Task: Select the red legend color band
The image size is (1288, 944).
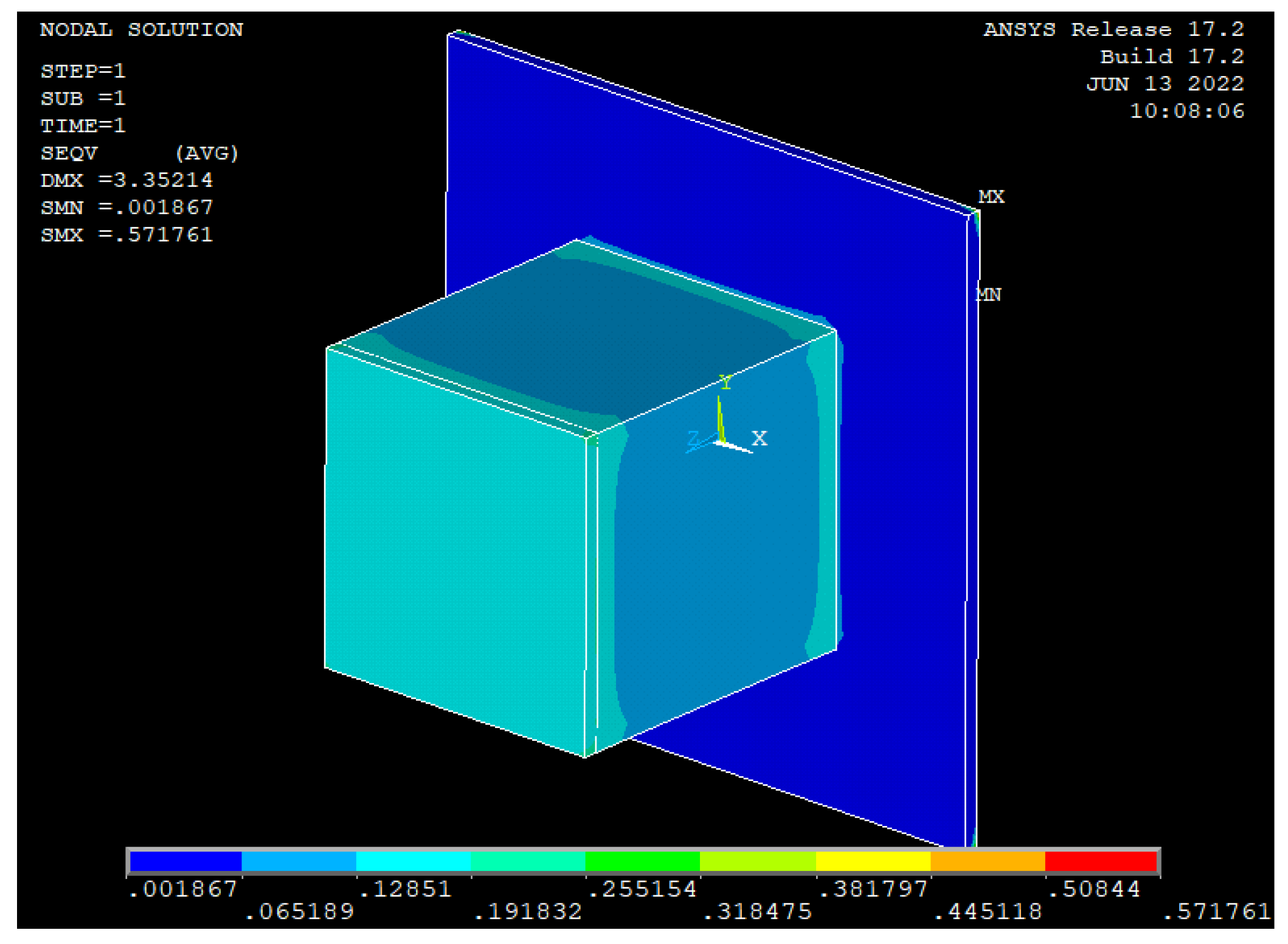Action: click(x=1099, y=861)
